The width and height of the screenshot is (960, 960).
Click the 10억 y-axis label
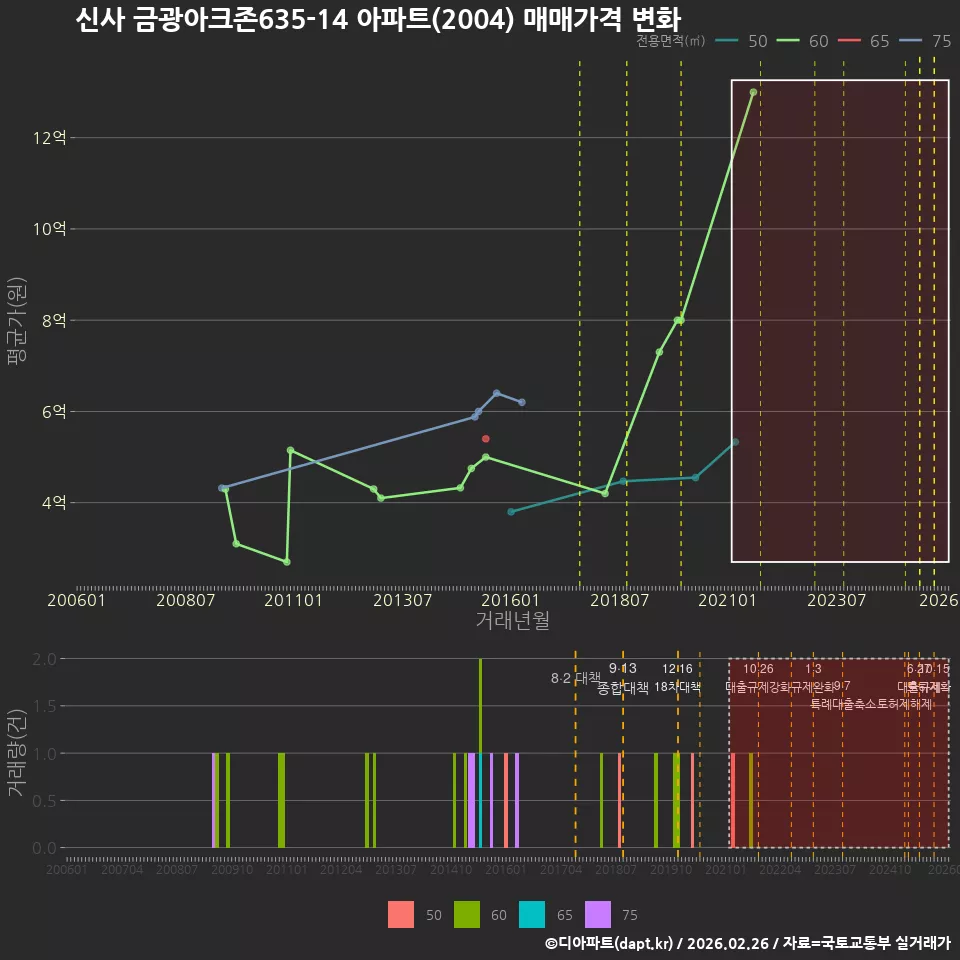coord(50,229)
